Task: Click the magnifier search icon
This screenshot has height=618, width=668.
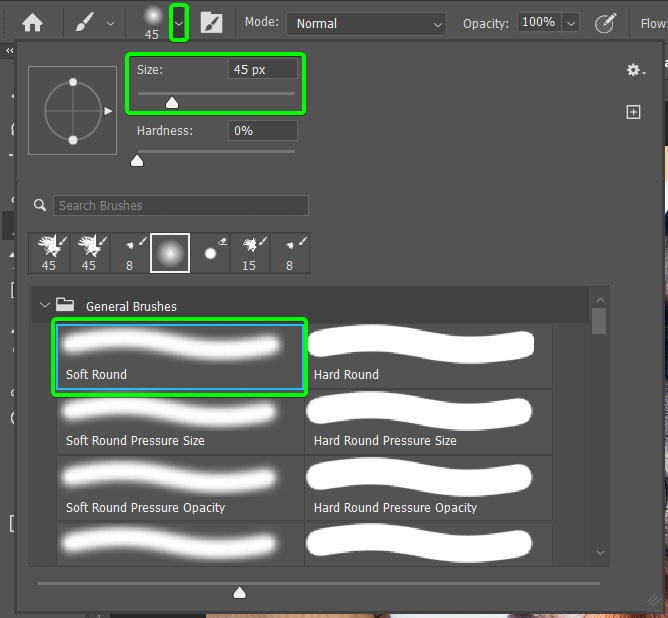Action: tap(40, 205)
